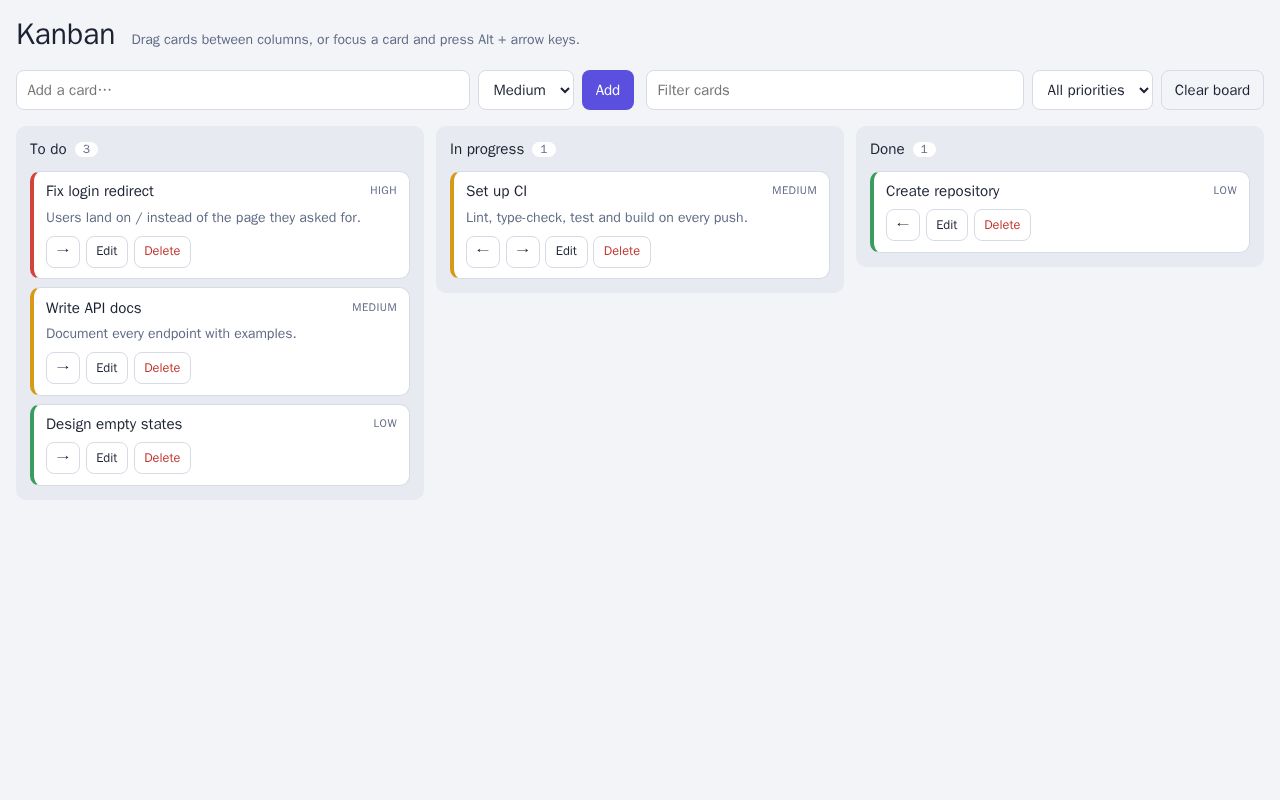Edit the 'Create repository' card

click(x=947, y=225)
